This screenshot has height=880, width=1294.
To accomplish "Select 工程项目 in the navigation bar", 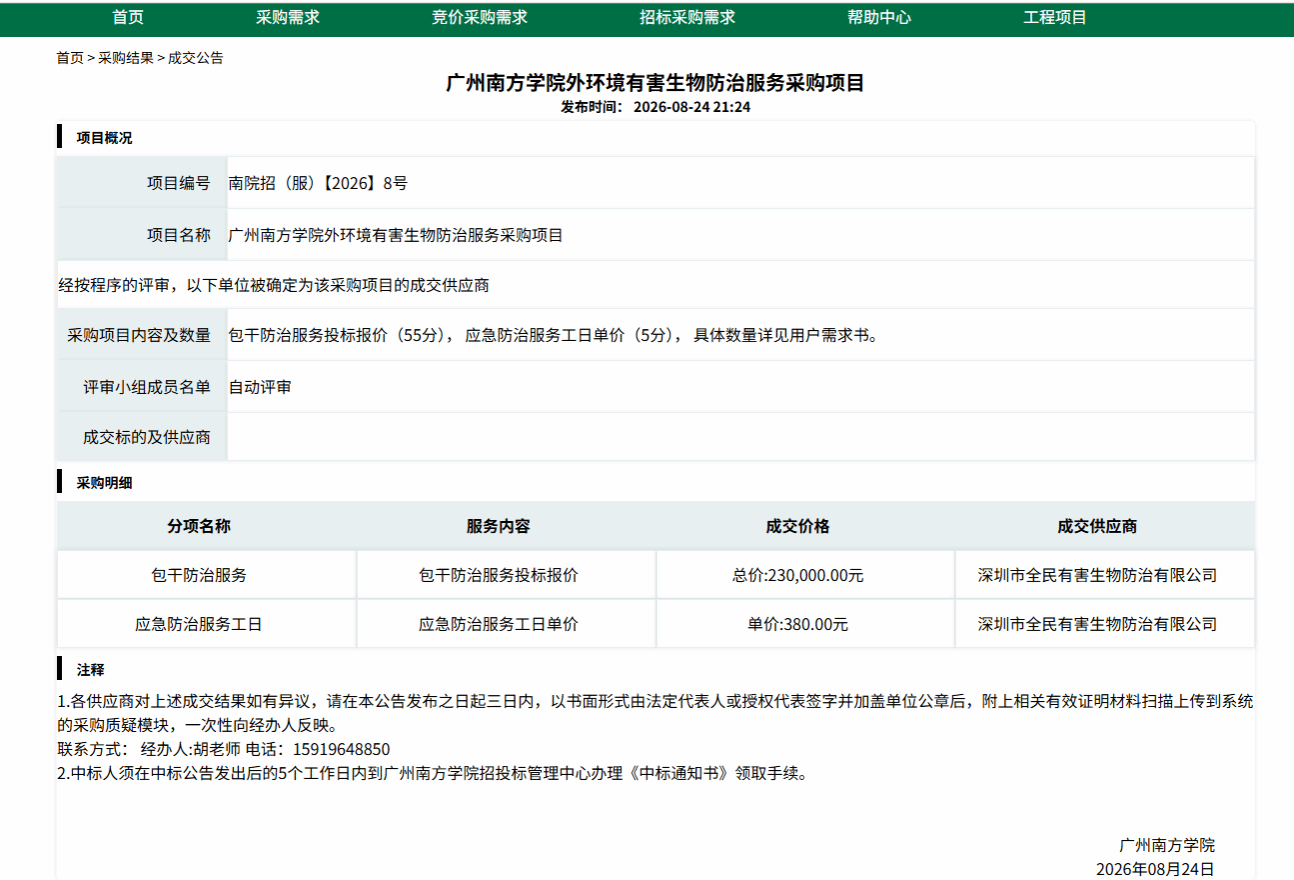I will point(1056,17).
